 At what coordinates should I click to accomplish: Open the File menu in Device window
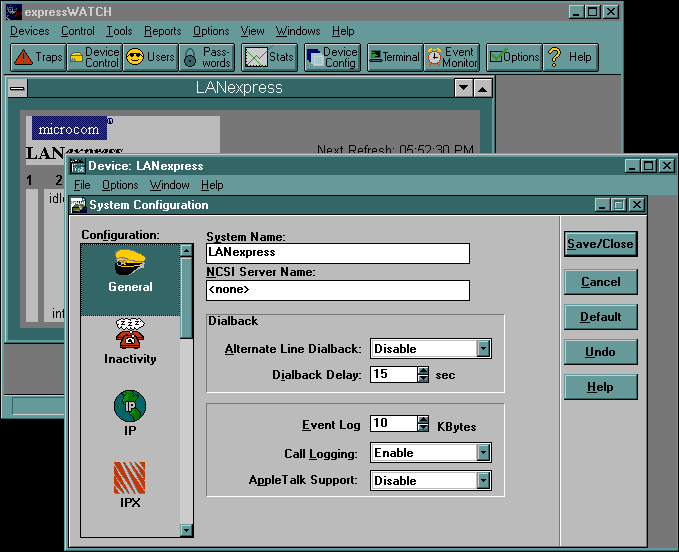pyautogui.click(x=82, y=185)
